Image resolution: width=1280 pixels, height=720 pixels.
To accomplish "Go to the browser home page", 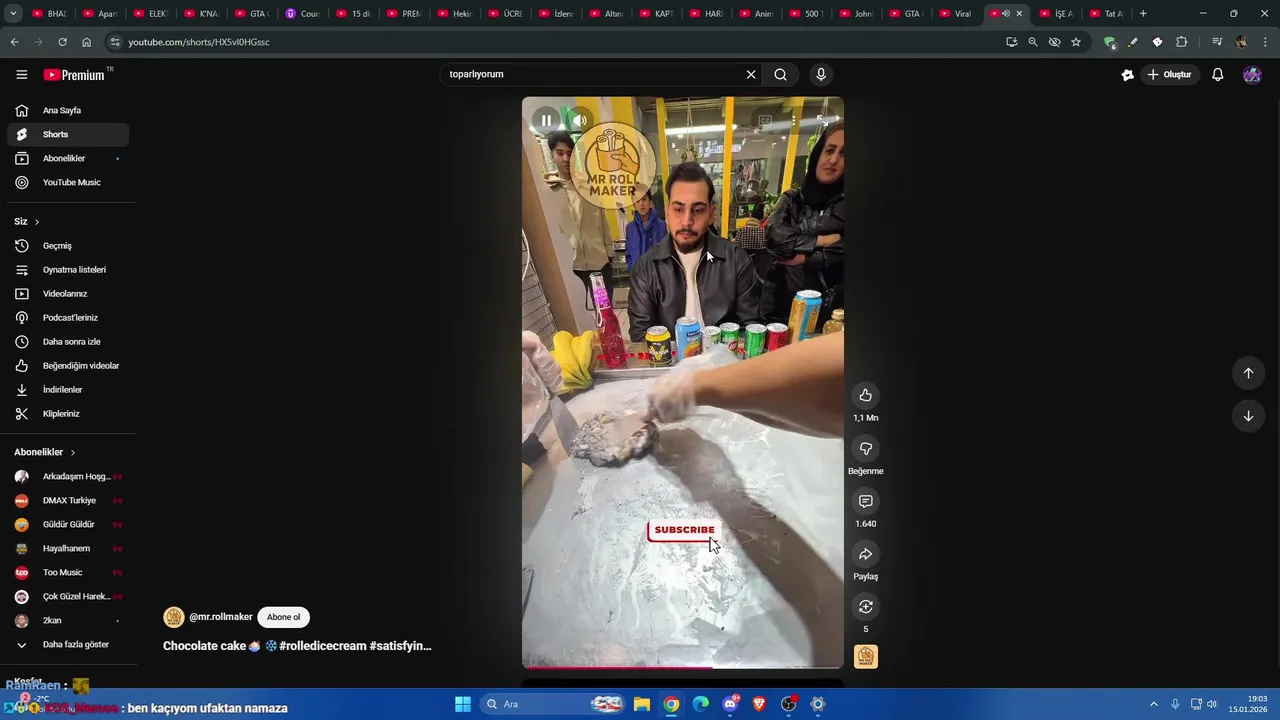I will (x=86, y=42).
